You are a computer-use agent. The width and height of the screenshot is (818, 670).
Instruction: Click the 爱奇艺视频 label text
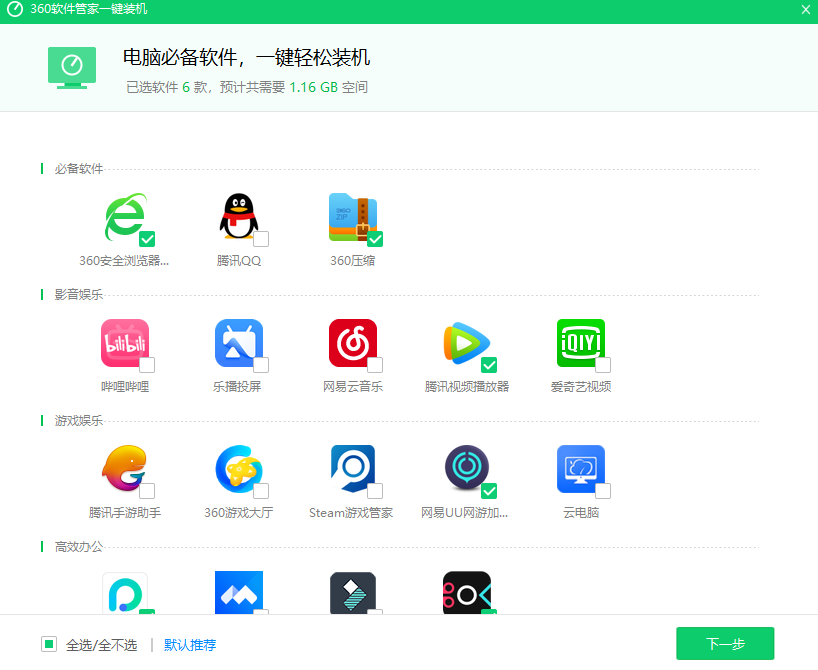coord(581,387)
